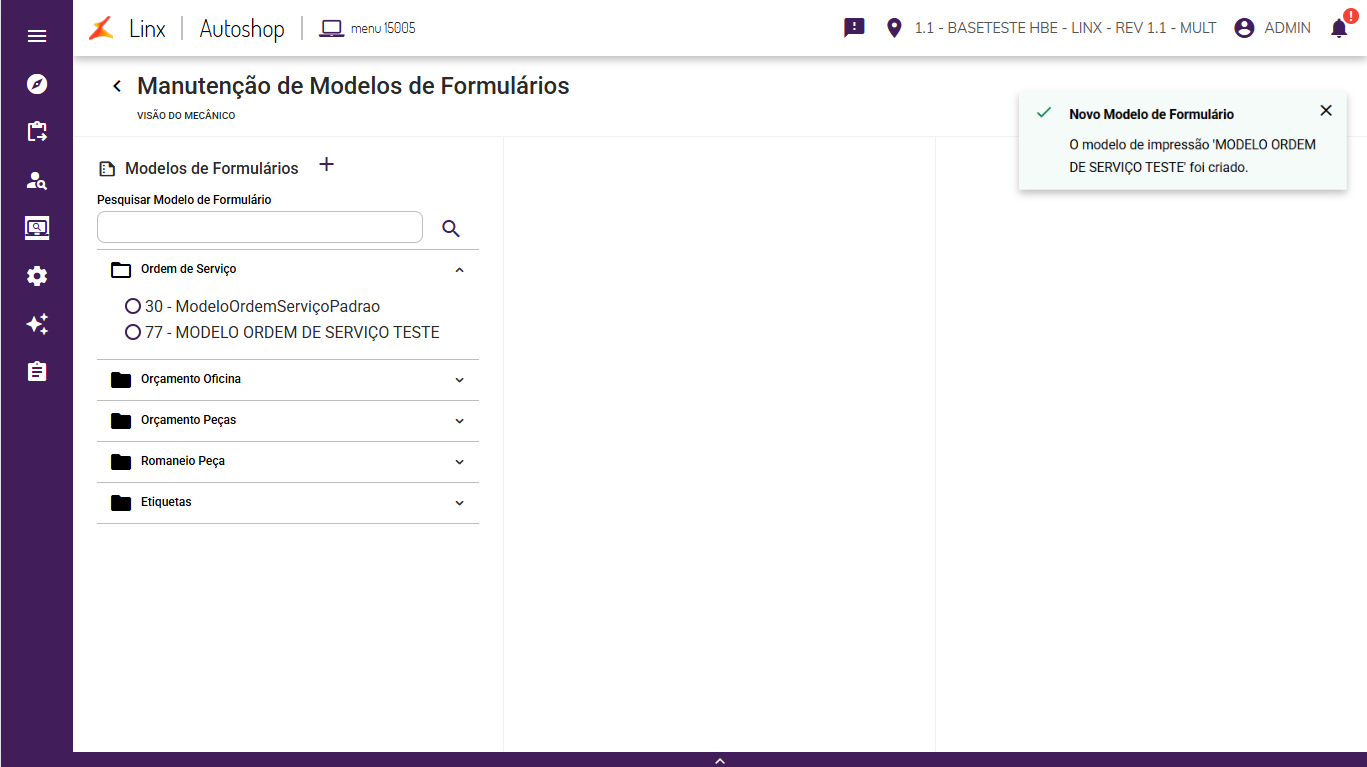Screen dimensions: 1367x767
Task: Click the search magnifier button
Action: pos(451,229)
